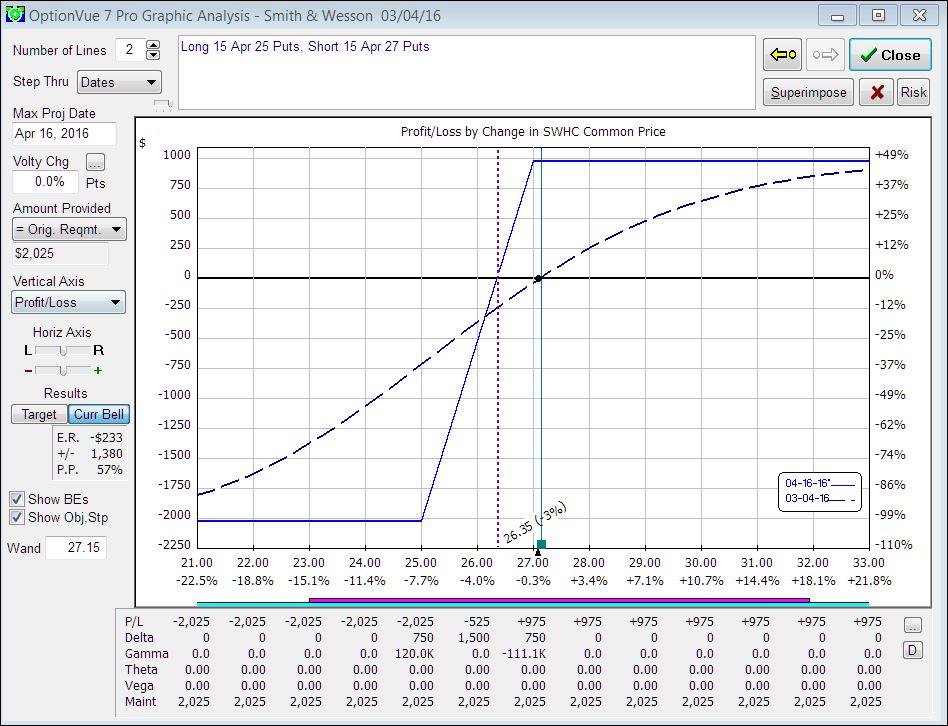The height and width of the screenshot is (726, 948).
Task: Click the teal wand marker on chart
Action: [x=541, y=544]
